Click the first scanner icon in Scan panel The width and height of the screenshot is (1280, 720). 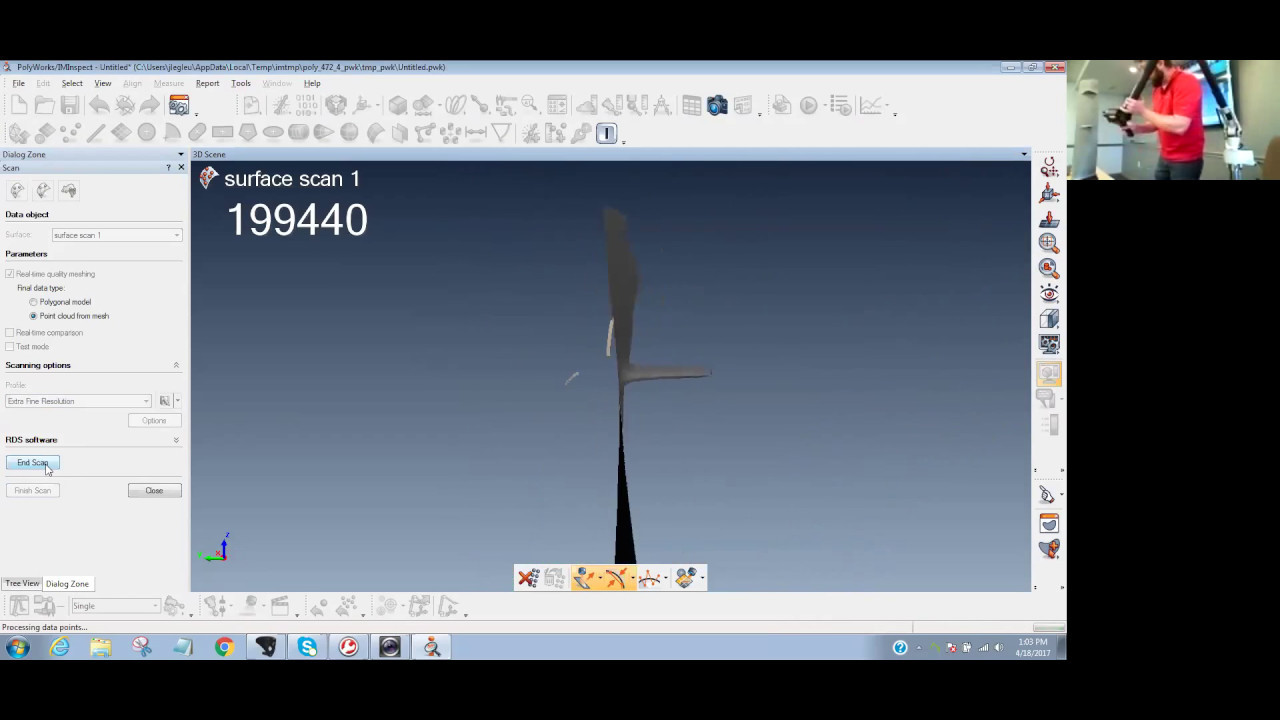pyautogui.click(x=17, y=190)
